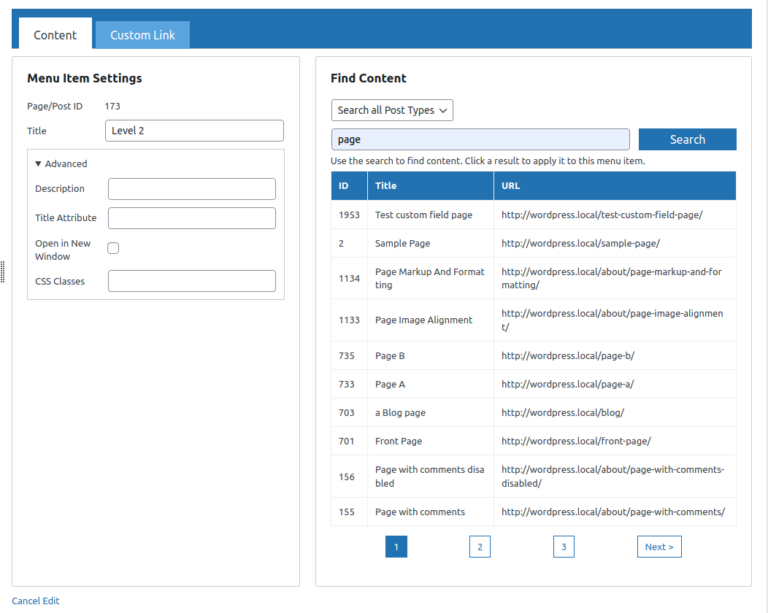Viewport: 768px width, 613px height.
Task: Focus the Title Attribute field
Action: 192,218
